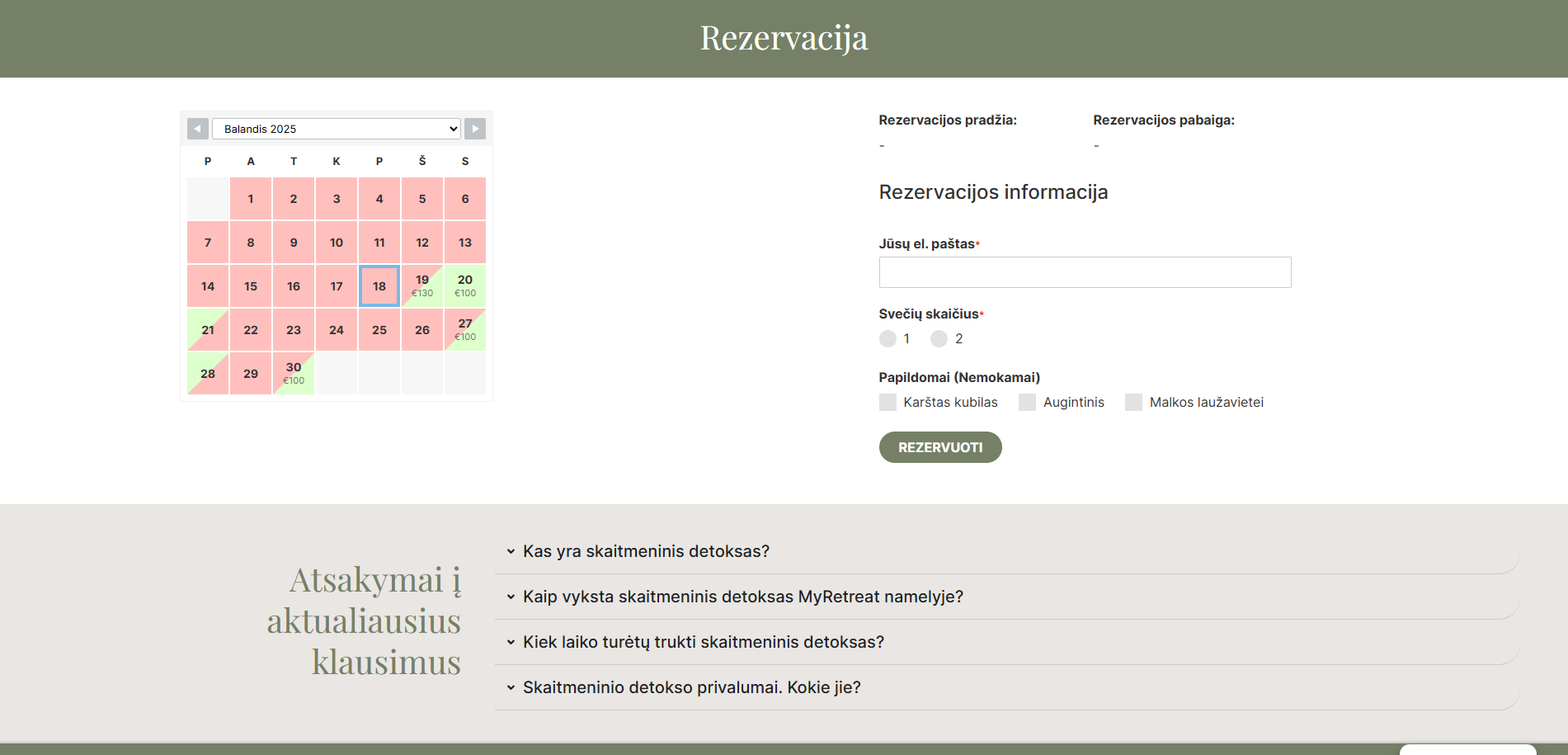
Task: Click the highlighted date 18
Action: tap(379, 285)
